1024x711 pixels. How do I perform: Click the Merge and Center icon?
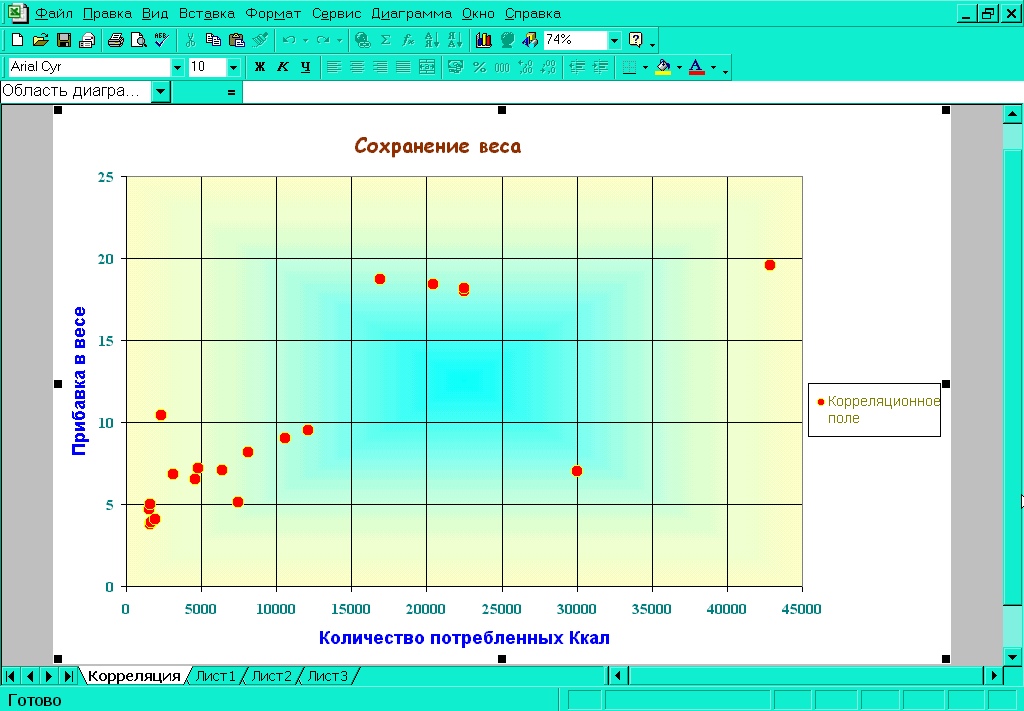pos(426,67)
